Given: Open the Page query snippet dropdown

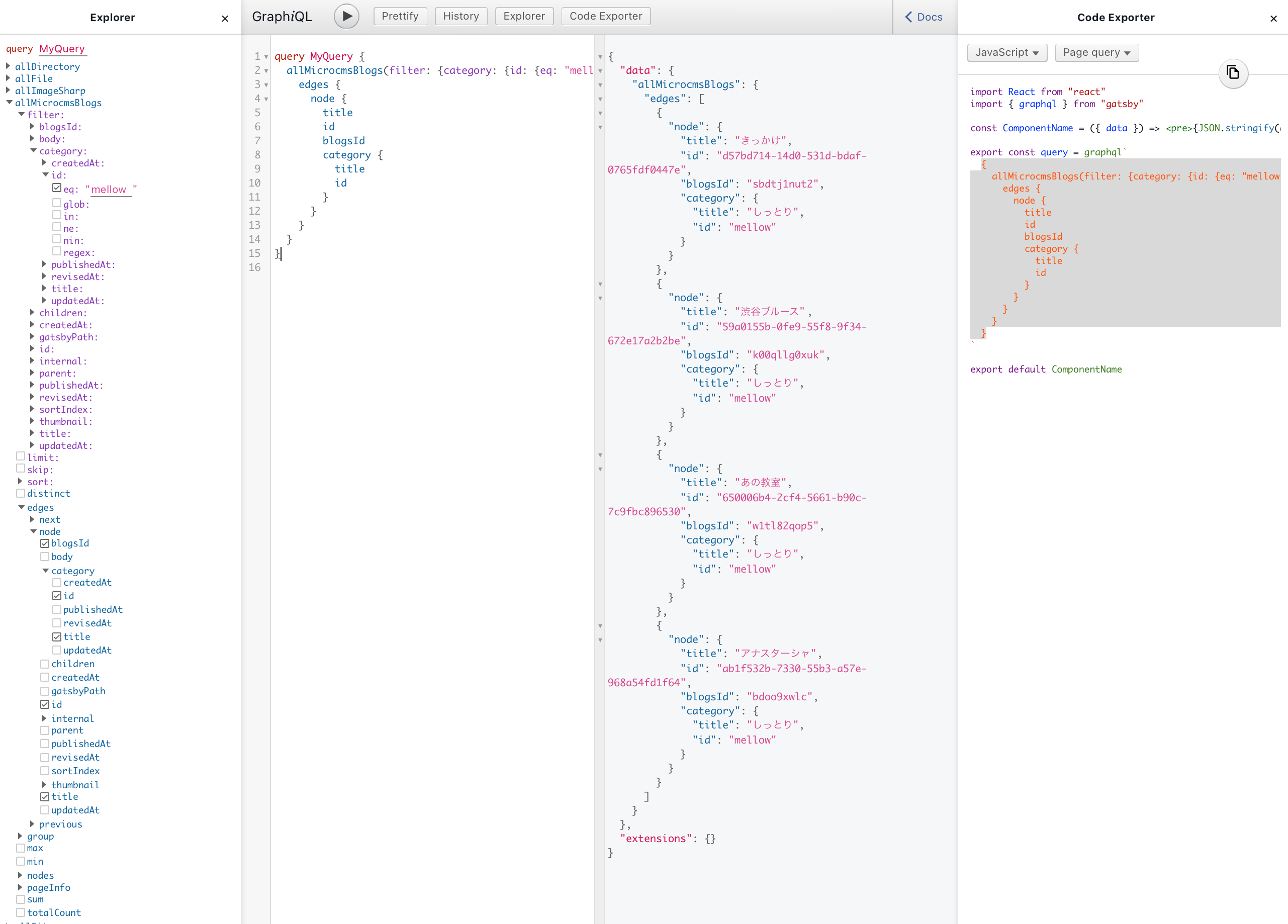Looking at the screenshot, I should click(1096, 52).
